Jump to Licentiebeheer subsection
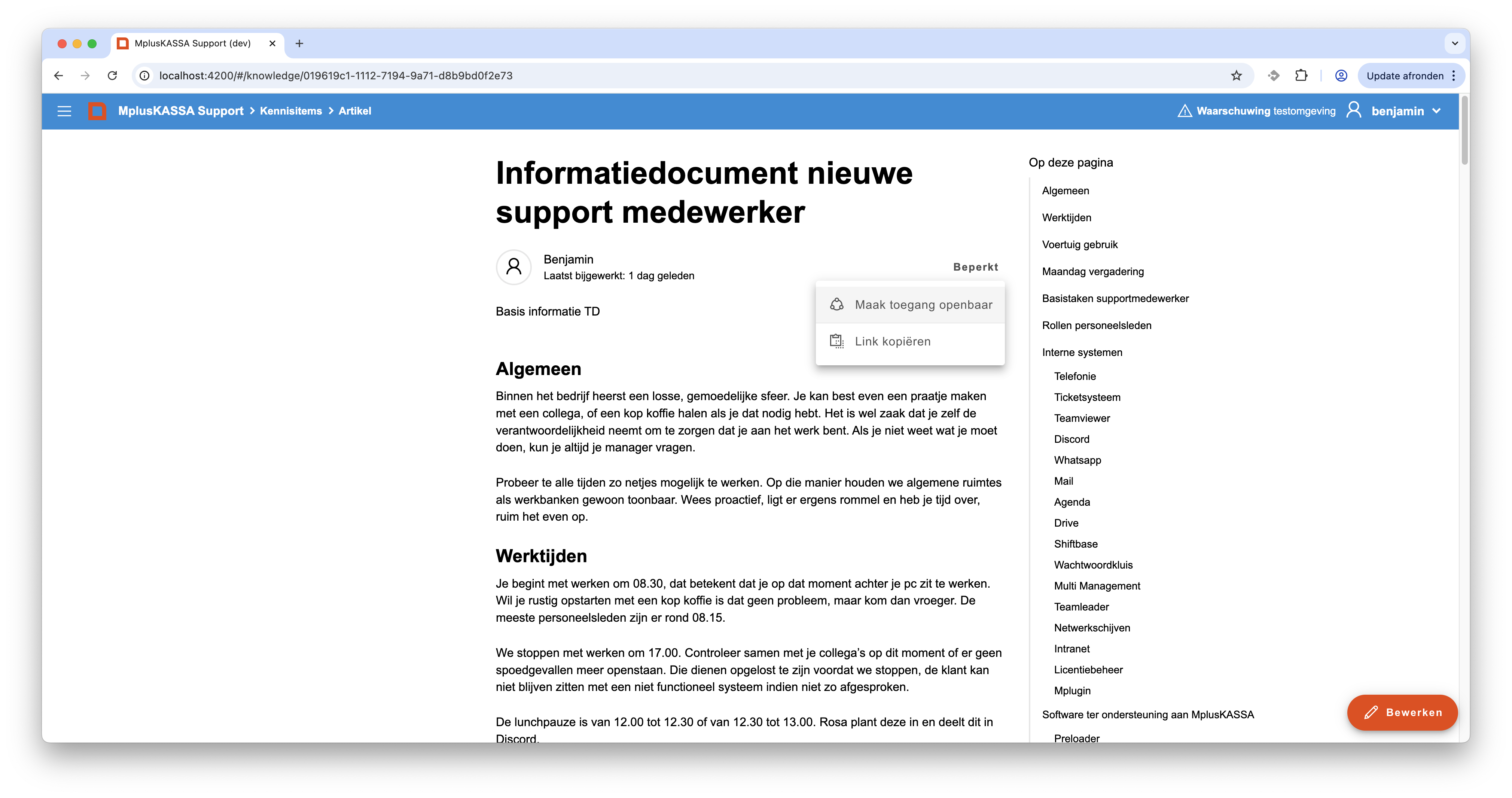Image resolution: width=1512 pixels, height=798 pixels. (1088, 670)
